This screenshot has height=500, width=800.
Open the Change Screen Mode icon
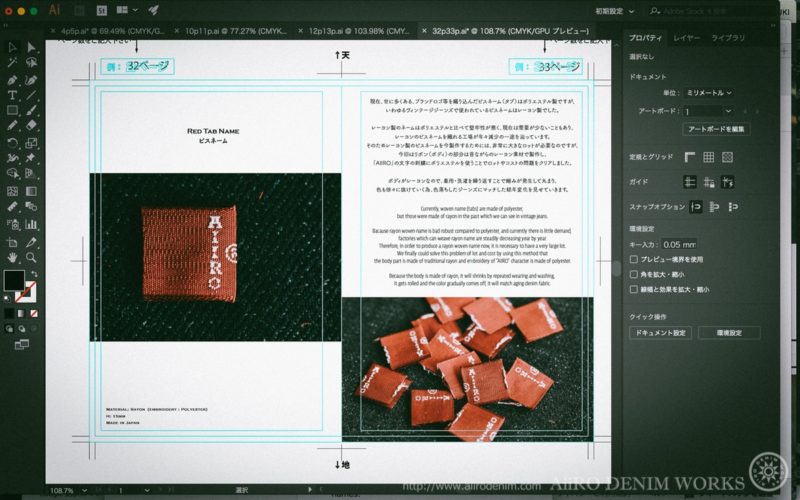(x=21, y=345)
